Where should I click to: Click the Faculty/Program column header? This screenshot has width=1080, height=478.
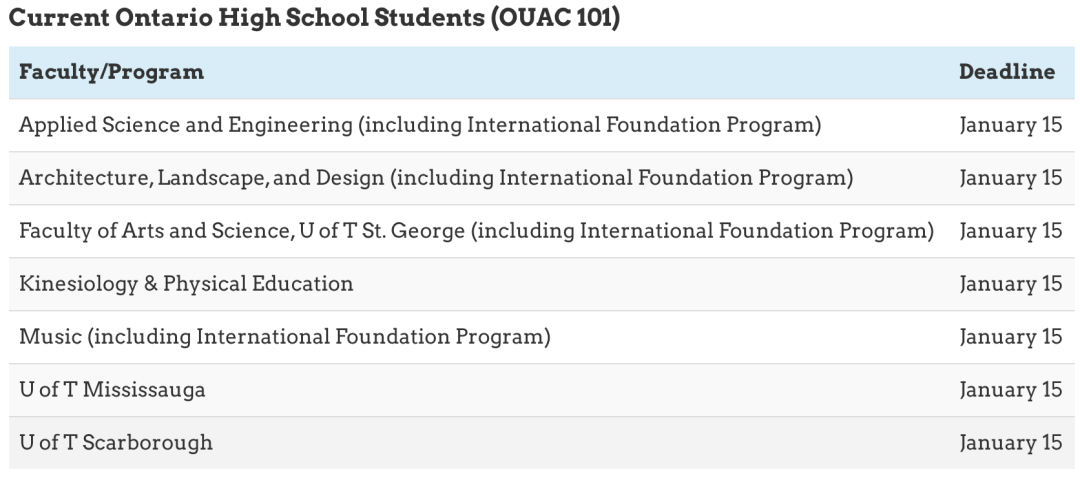click(x=111, y=72)
